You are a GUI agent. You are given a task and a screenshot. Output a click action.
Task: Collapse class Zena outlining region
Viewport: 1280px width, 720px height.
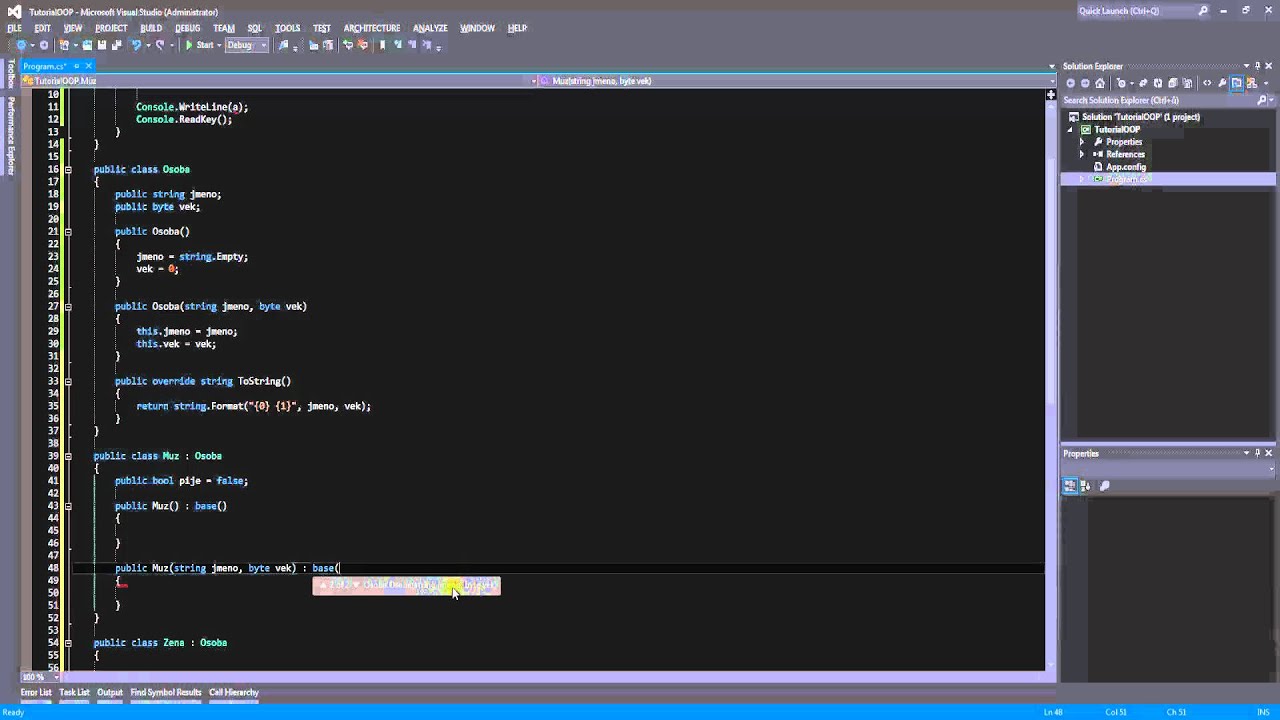[68, 643]
